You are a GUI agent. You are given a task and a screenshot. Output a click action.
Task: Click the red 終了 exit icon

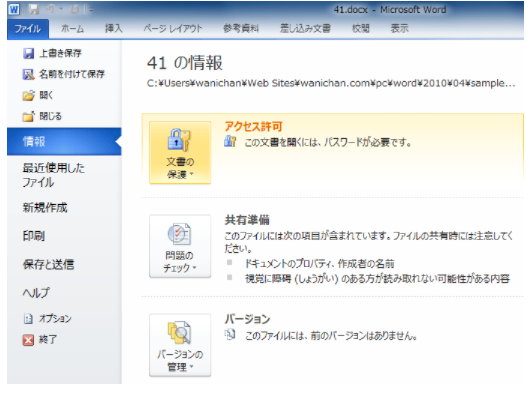pos(28,340)
